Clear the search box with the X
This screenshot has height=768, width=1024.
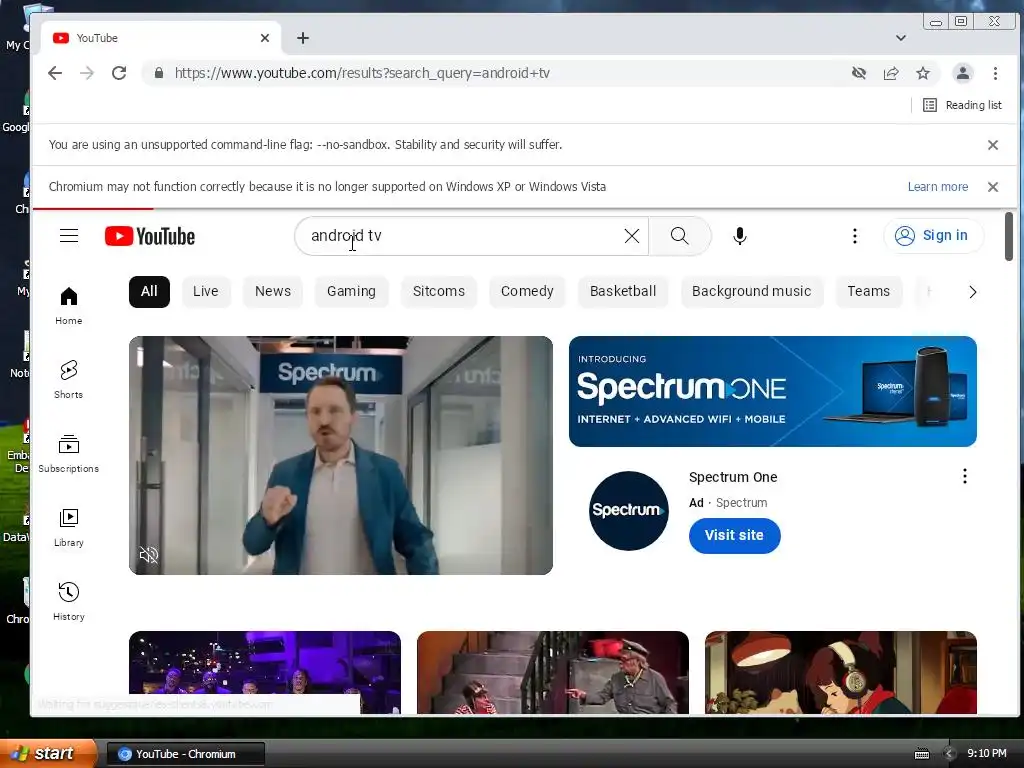(632, 236)
